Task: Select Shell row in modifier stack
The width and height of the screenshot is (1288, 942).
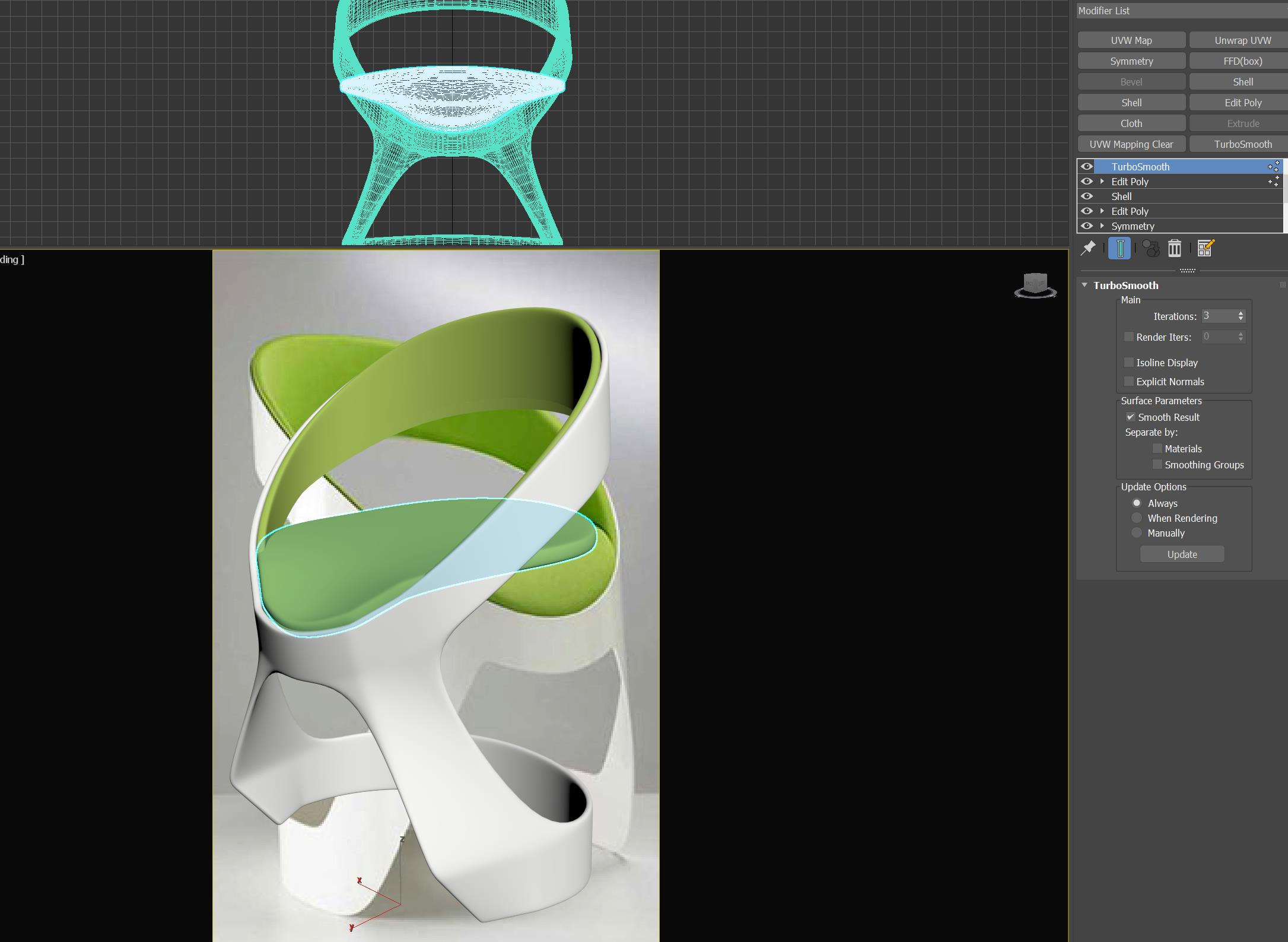Action: point(1179,196)
